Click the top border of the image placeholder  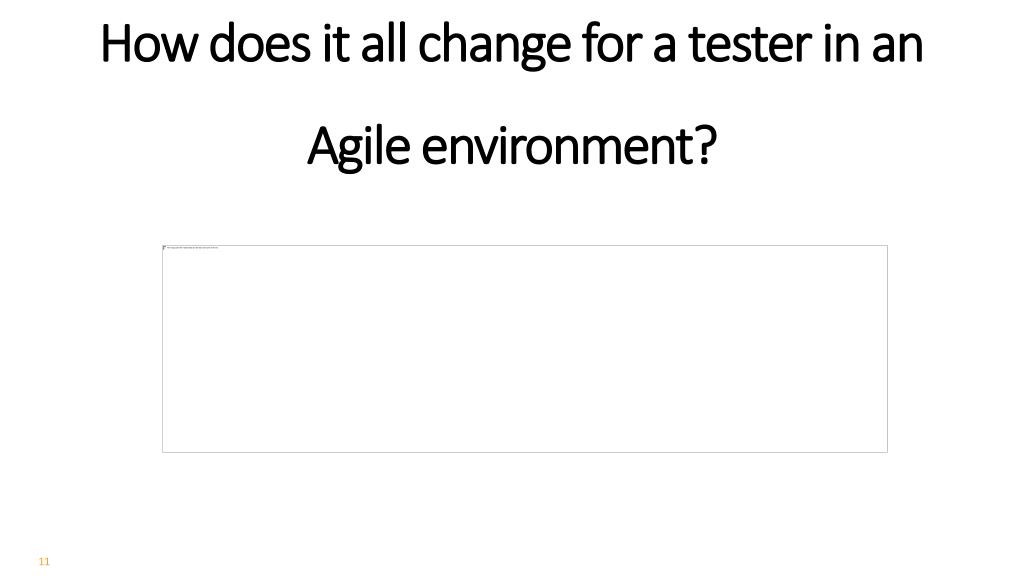pyautogui.click(x=525, y=246)
